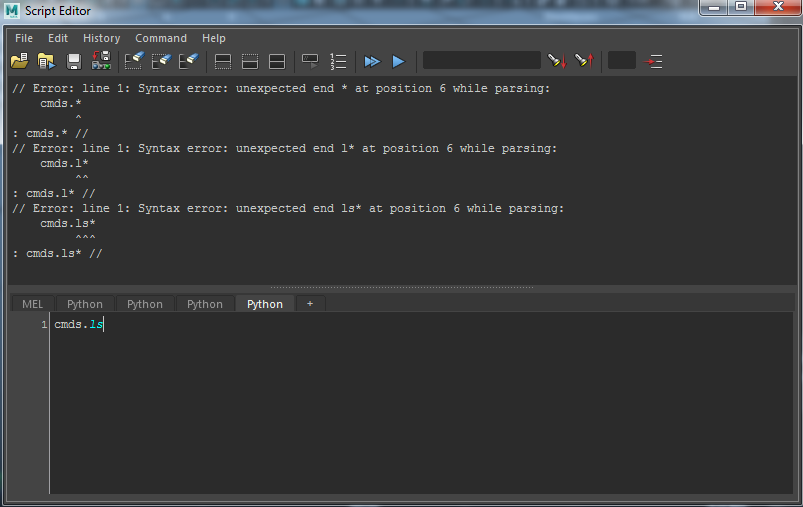Open the Edit menu

coord(58,38)
